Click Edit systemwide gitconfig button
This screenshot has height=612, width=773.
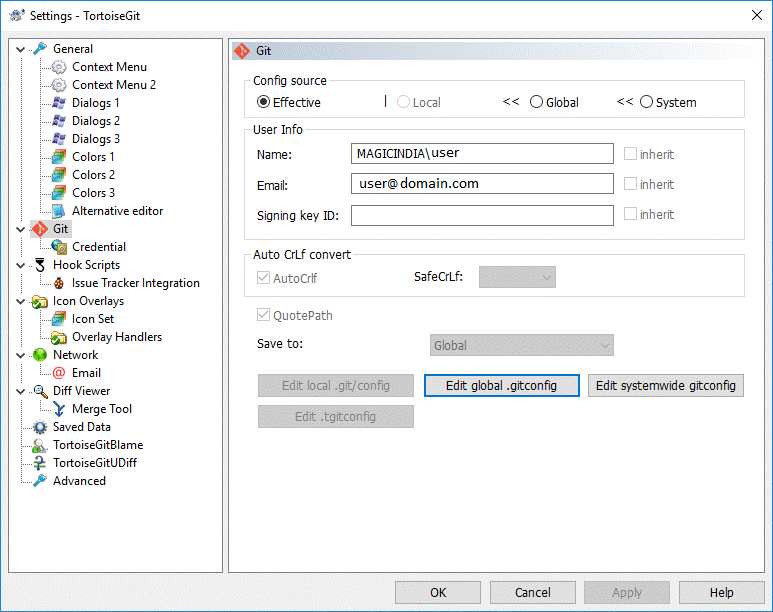pyautogui.click(x=666, y=386)
